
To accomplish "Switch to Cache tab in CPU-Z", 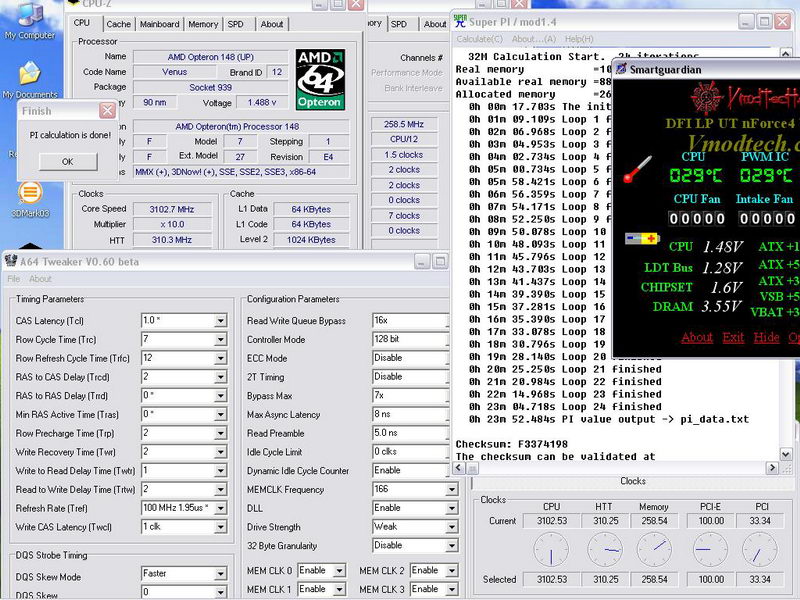I will point(118,24).
